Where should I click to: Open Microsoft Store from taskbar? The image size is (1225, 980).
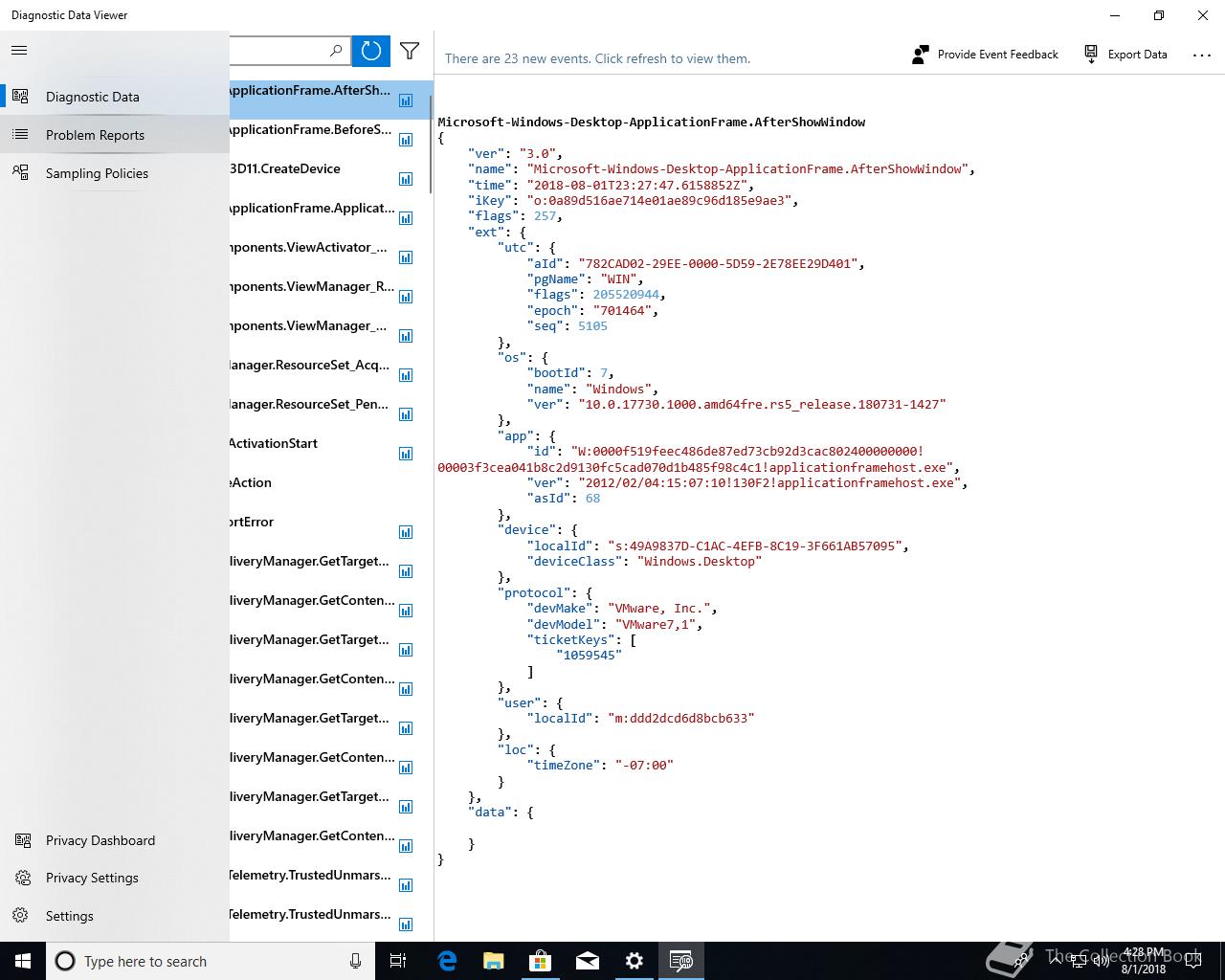(x=540, y=961)
